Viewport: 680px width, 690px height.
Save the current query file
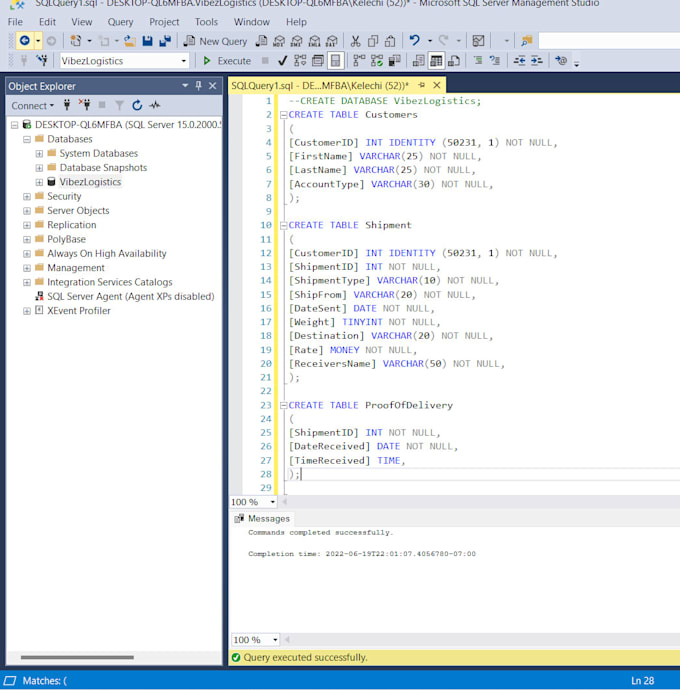(x=147, y=41)
